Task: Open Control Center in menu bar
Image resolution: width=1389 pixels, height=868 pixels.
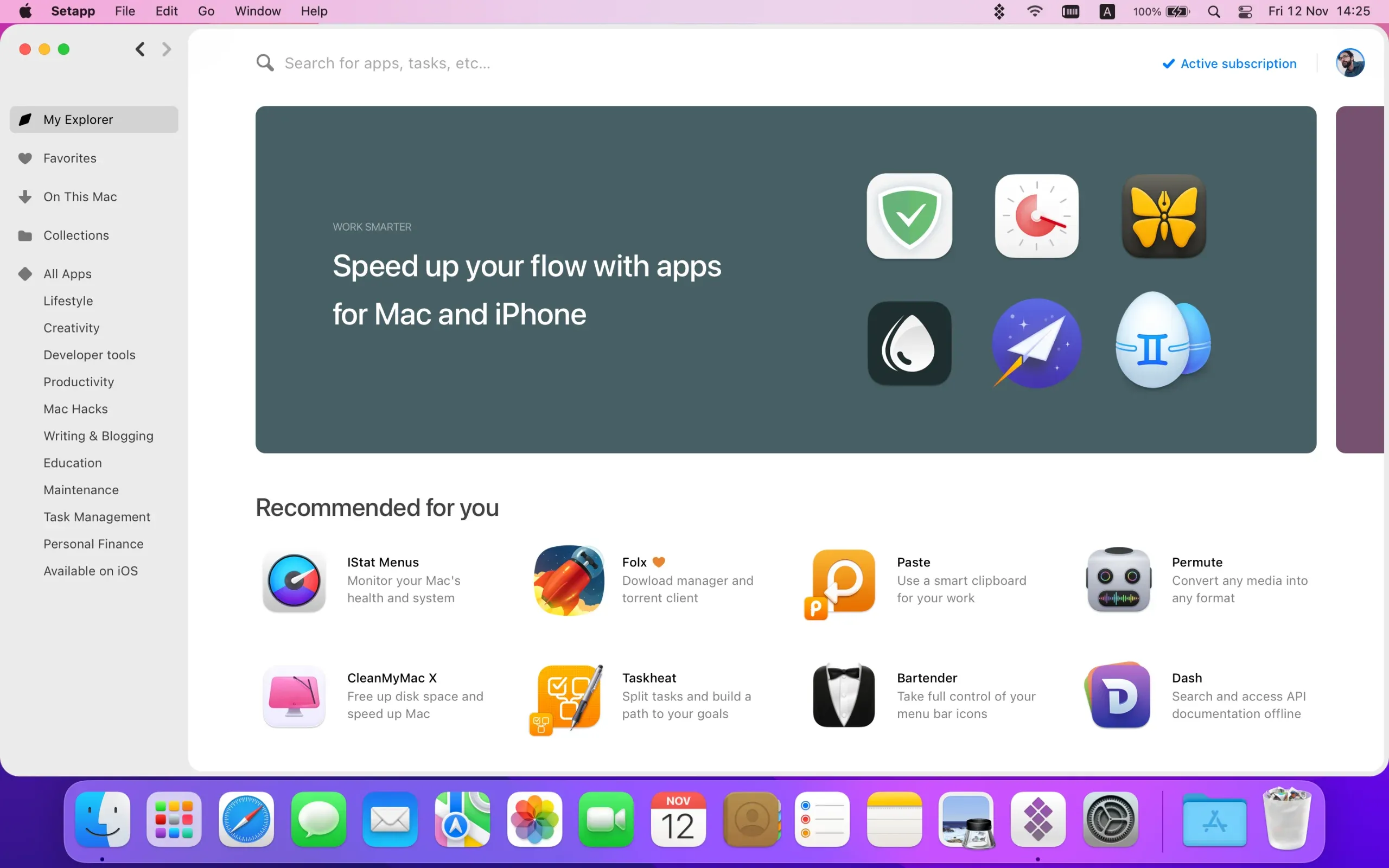Action: (x=1244, y=11)
